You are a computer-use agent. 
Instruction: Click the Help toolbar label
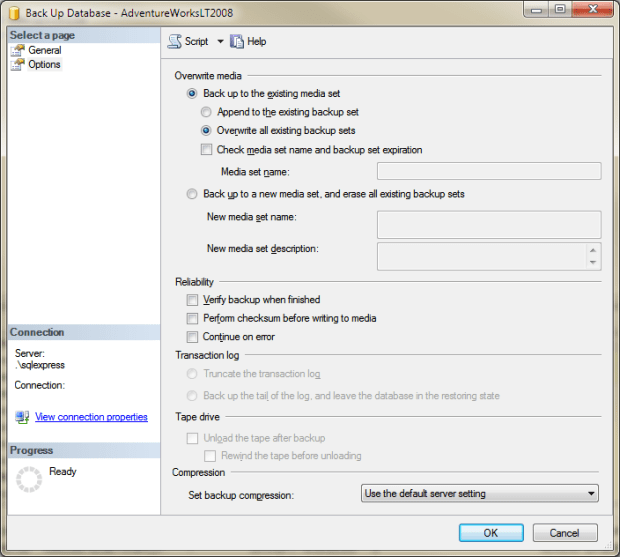point(257,42)
